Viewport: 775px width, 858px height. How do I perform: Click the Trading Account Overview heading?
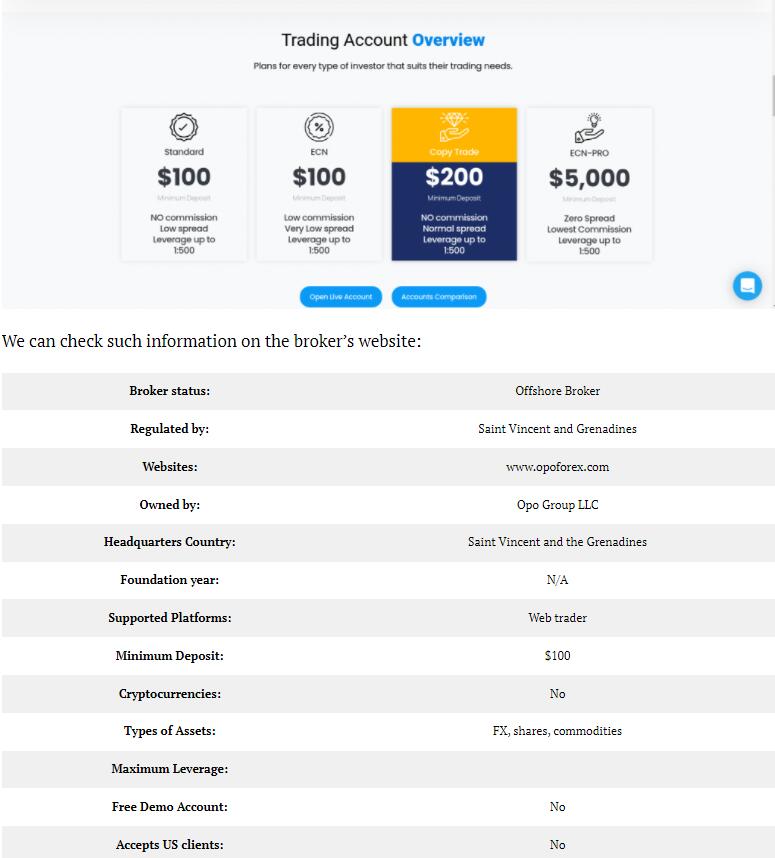pyautogui.click(x=383, y=40)
